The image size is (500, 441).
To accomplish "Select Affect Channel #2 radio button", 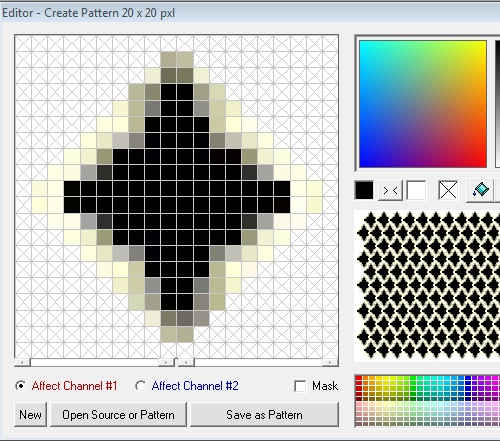I will (x=140, y=386).
